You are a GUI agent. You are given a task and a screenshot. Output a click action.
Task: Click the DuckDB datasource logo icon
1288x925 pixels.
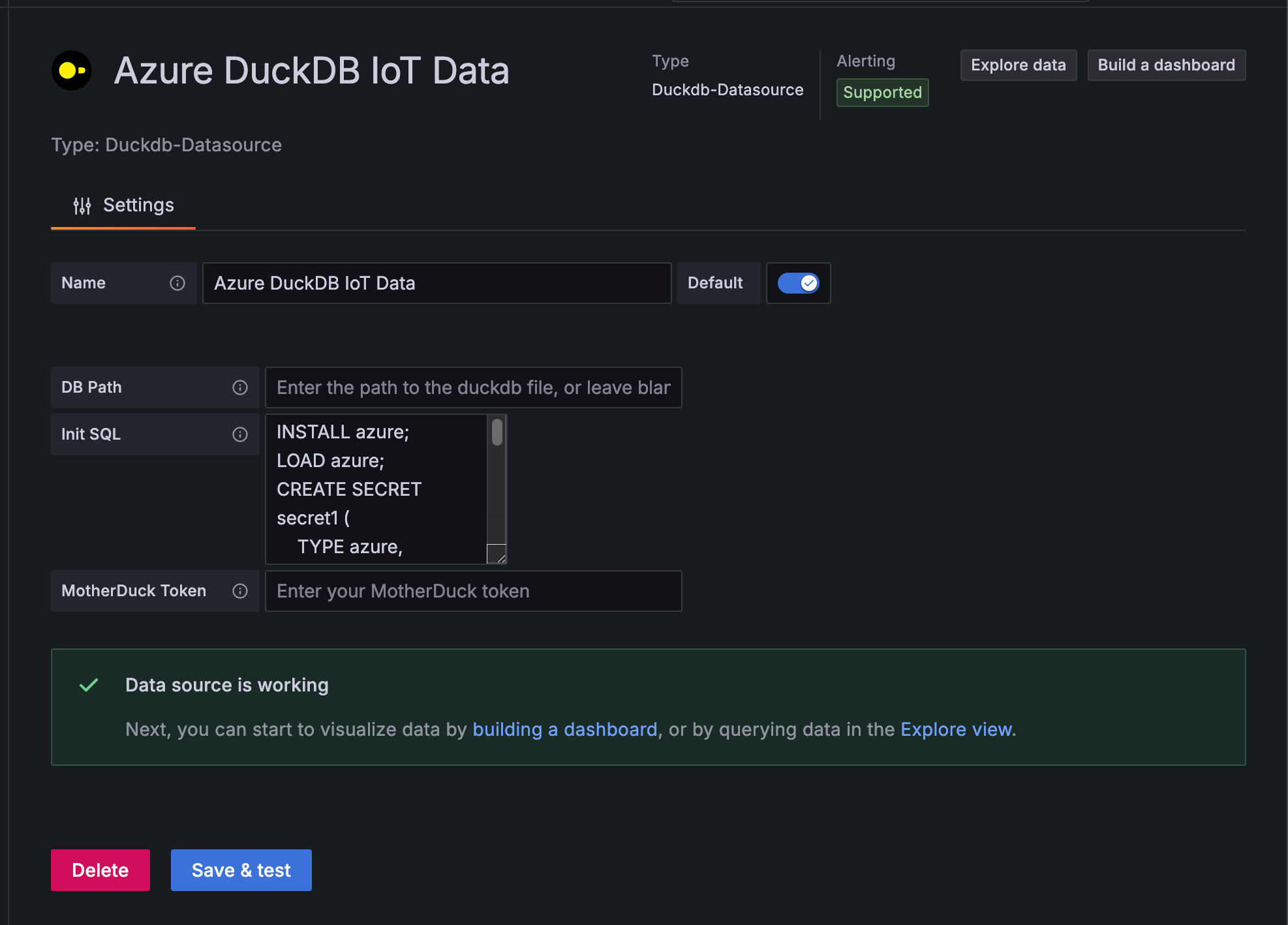(x=72, y=70)
